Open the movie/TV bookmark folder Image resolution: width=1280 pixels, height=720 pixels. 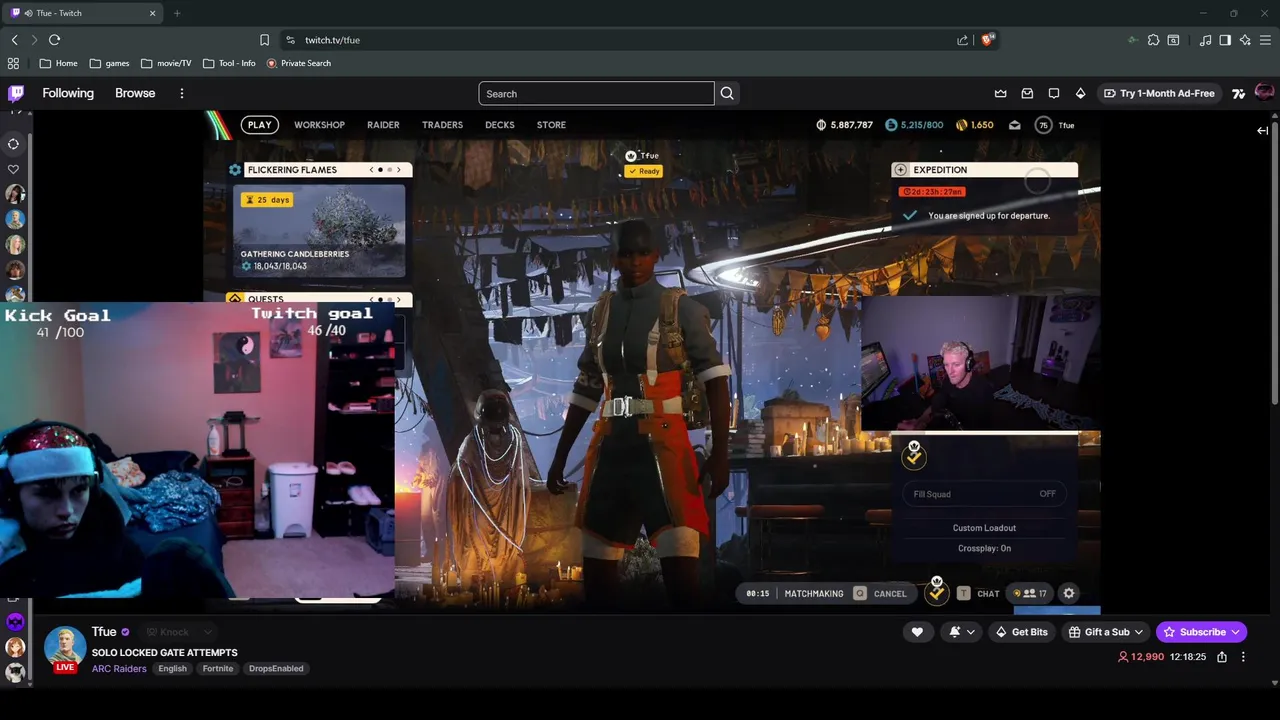click(166, 63)
